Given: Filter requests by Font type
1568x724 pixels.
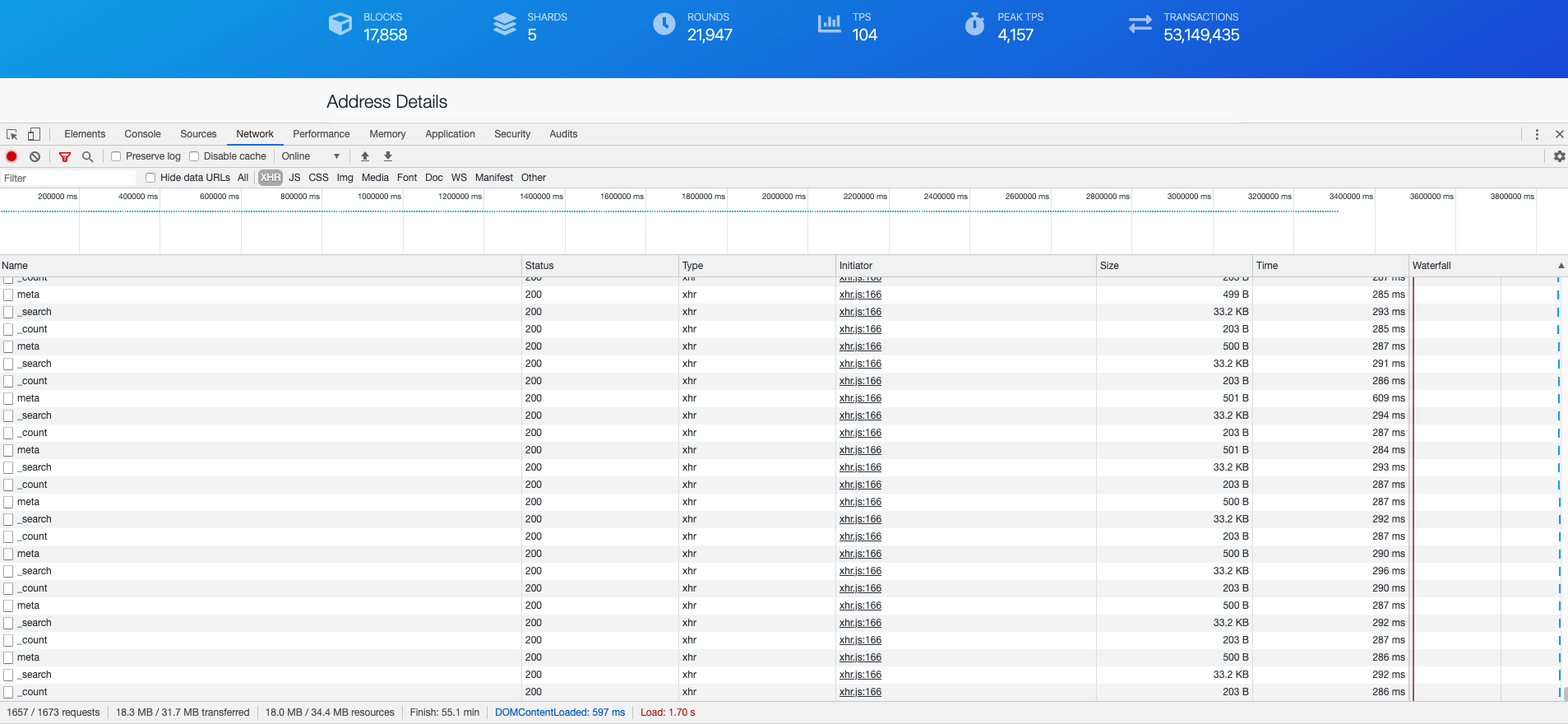Looking at the screenshot, I should click(x=407, y=178).
